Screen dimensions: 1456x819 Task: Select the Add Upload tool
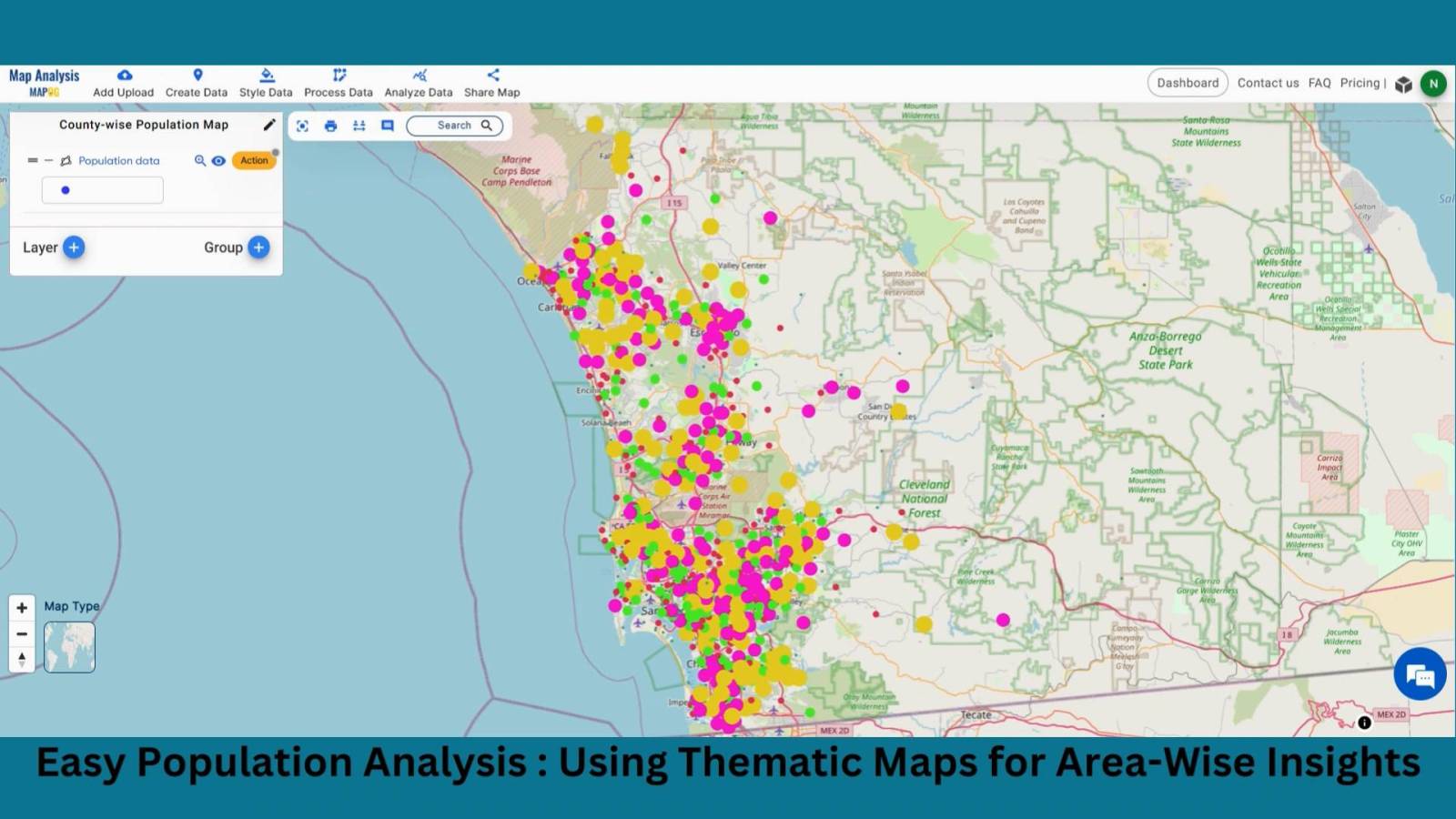point(125,82)
